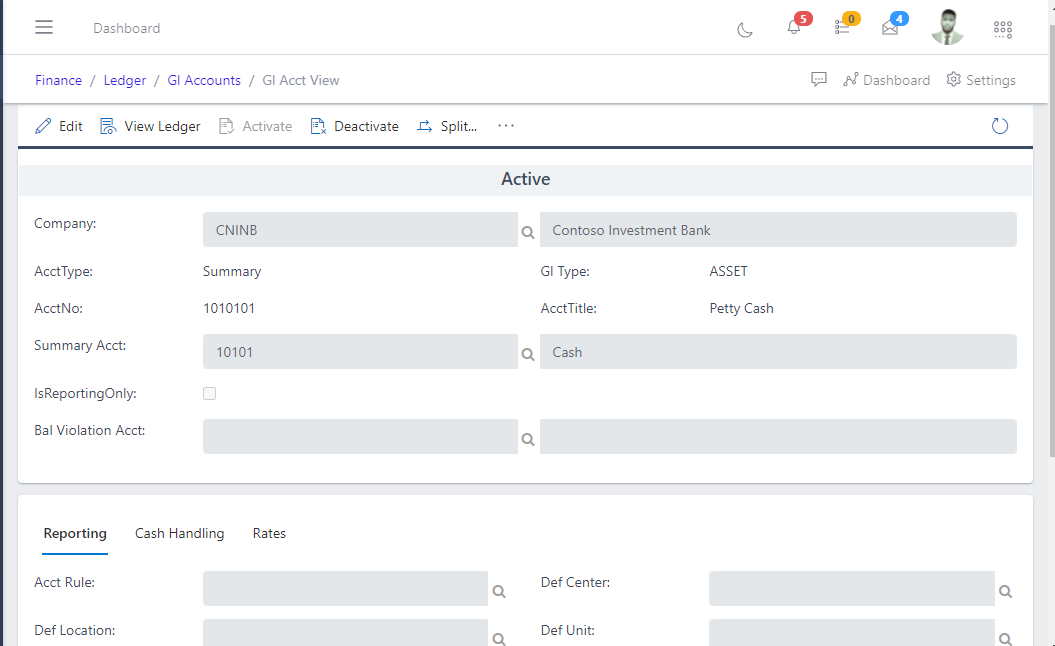Search Def Unit lookup magnifier icon
Screen dimensions: 1055x646
pos(1005,639)
